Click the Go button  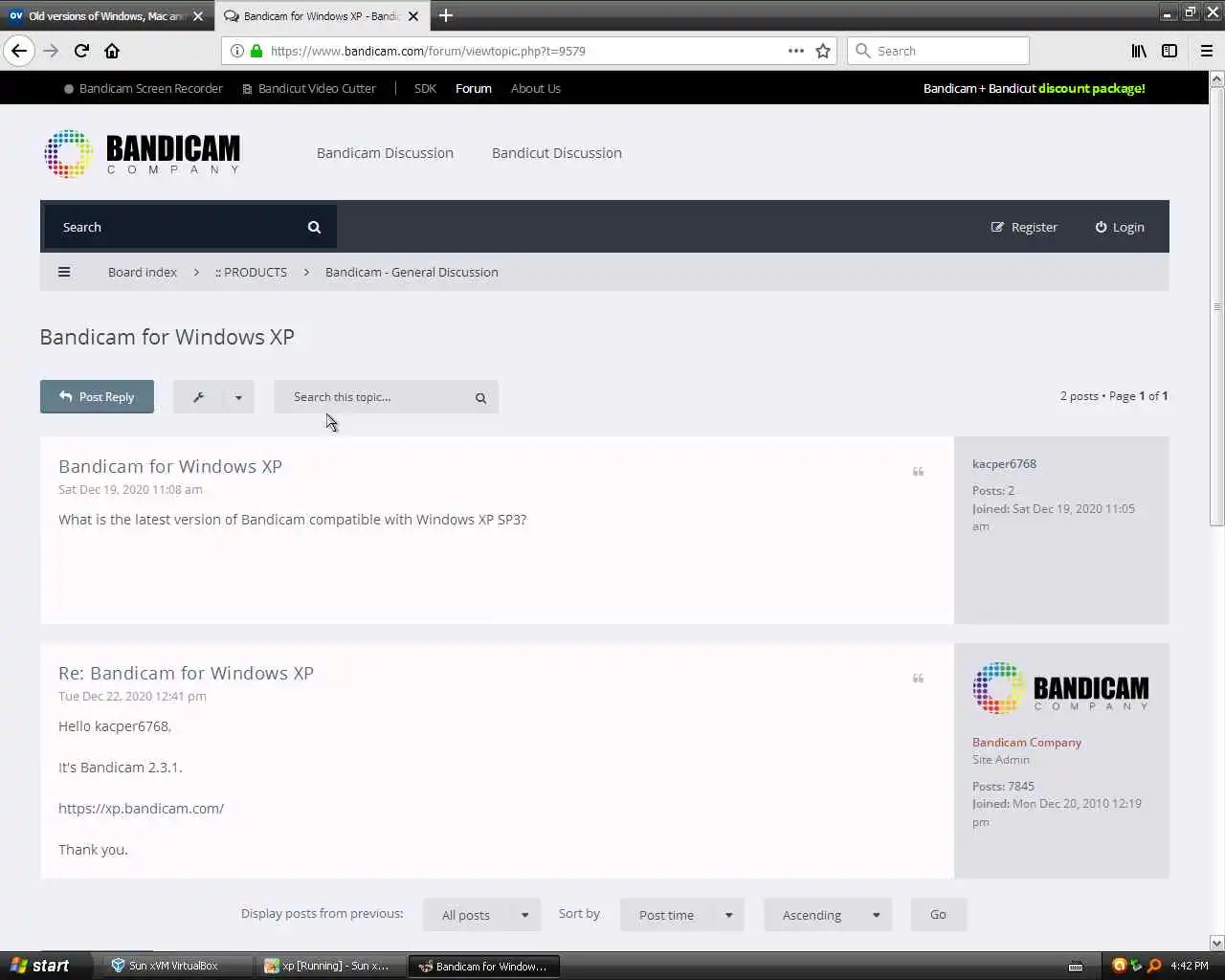pyautogui.click(x=938, y=915)
